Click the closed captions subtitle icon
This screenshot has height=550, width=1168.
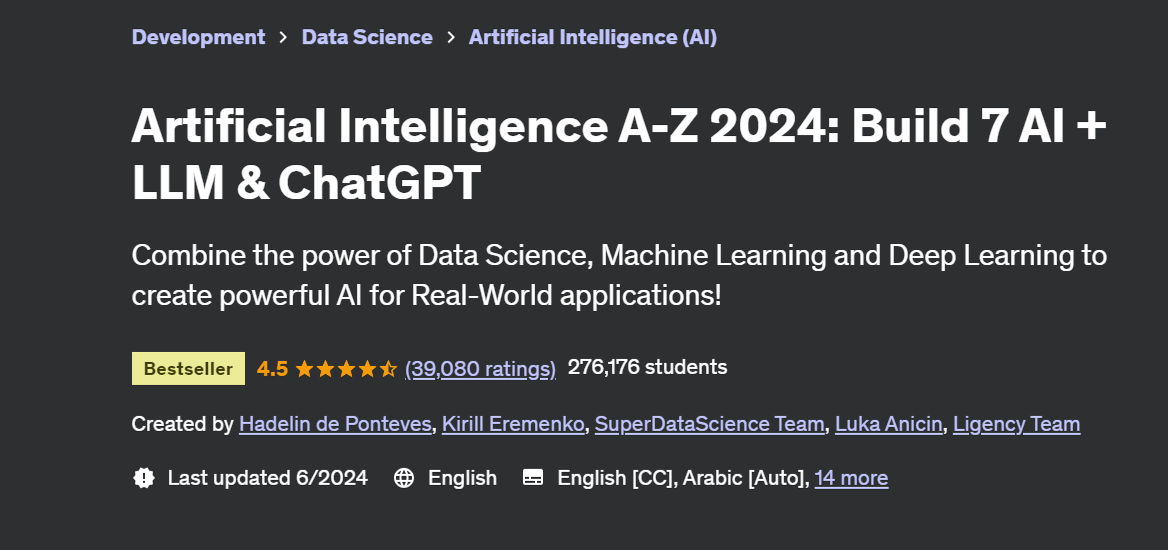pos(533,478)
